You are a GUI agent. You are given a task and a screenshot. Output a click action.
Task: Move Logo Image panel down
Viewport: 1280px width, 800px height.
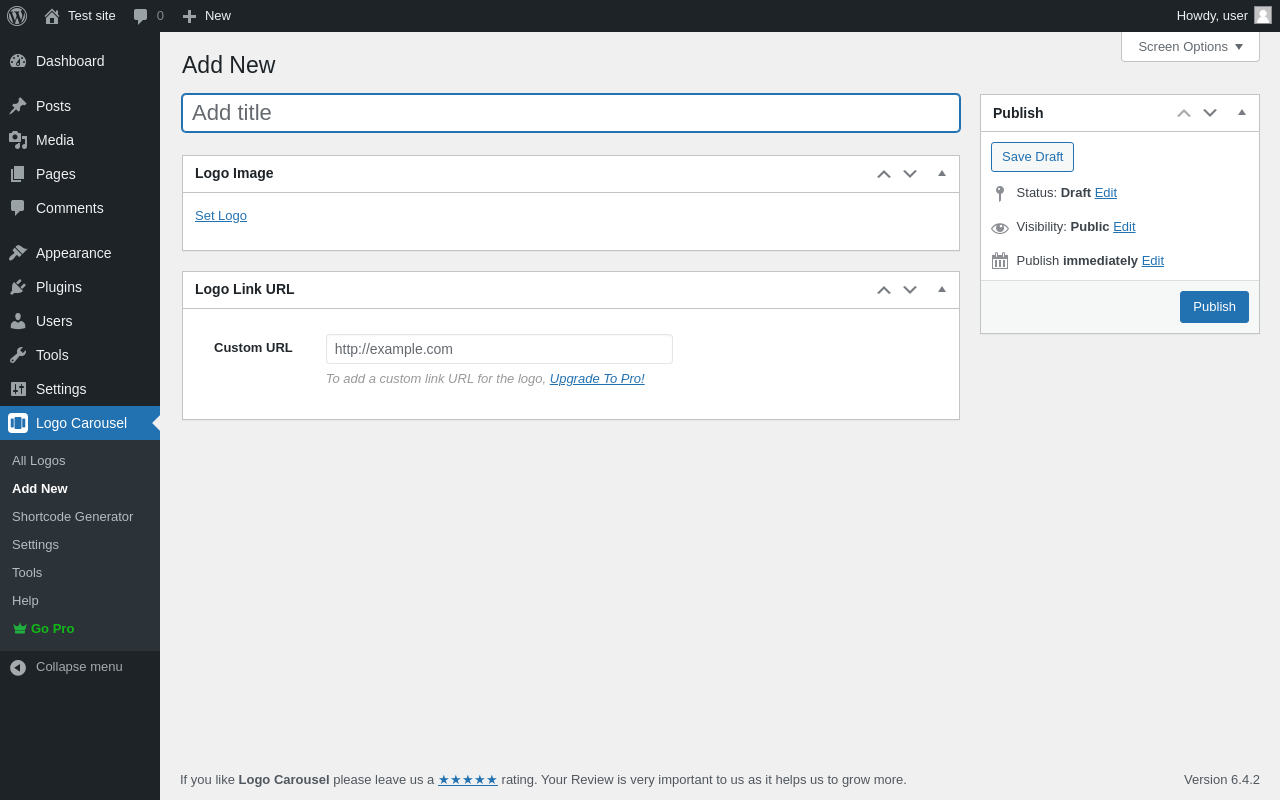(x=910, y=174)
